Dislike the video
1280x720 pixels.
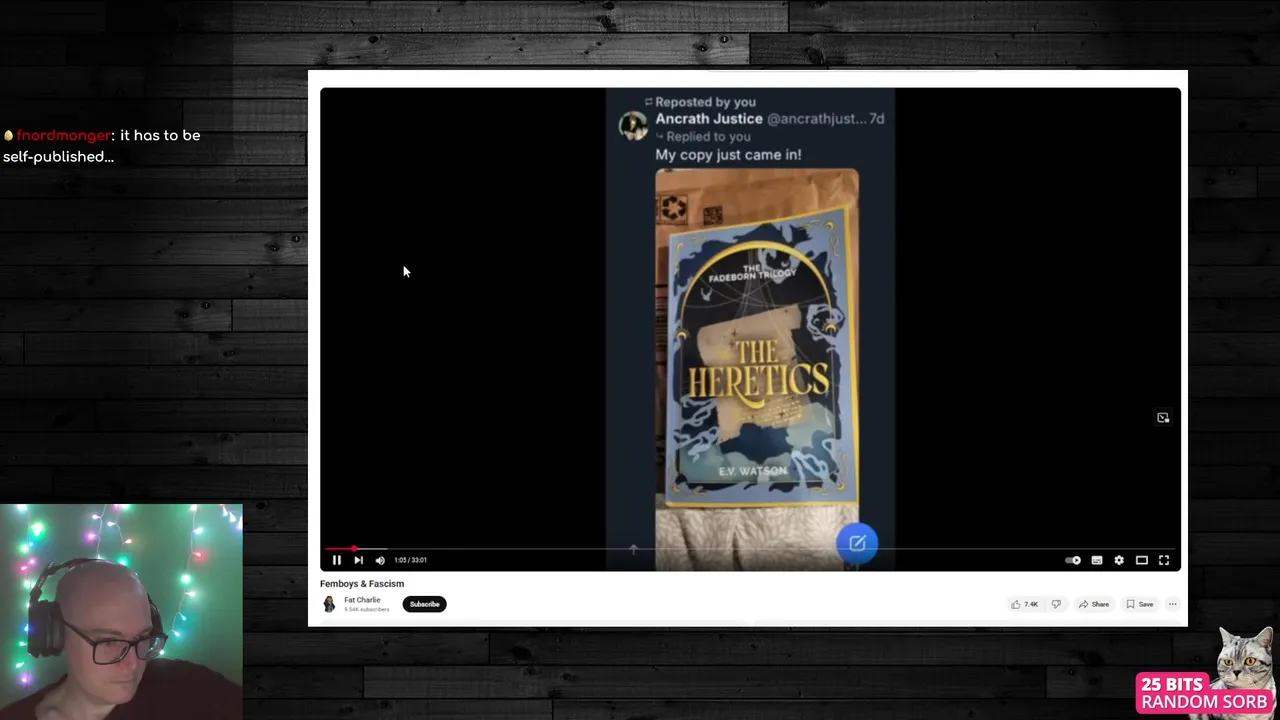1056,604
